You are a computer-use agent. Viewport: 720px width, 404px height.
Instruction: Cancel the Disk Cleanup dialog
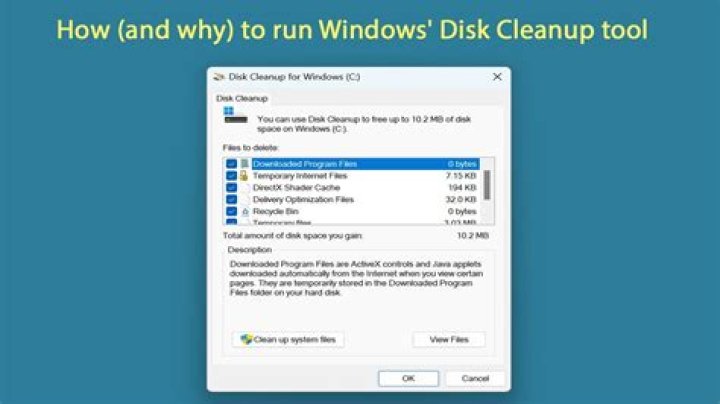coord(475,378)
